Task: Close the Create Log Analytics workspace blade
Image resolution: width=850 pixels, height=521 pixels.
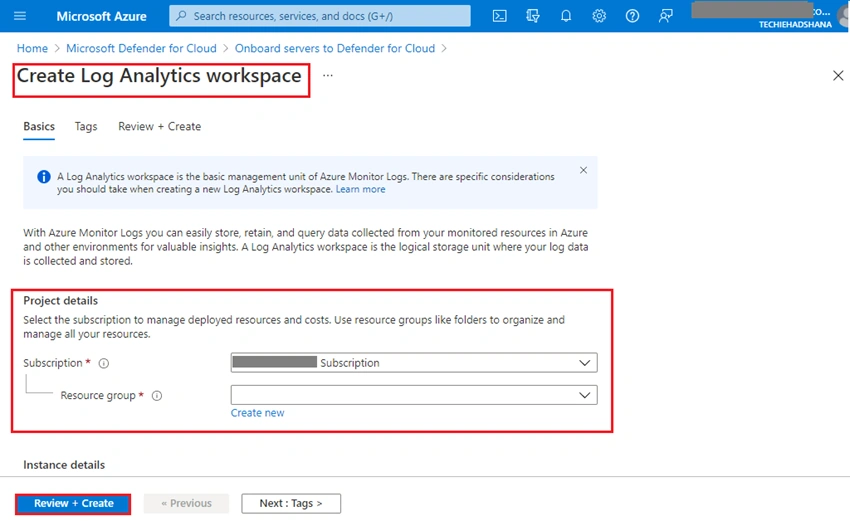Action: tap(838, 75)
